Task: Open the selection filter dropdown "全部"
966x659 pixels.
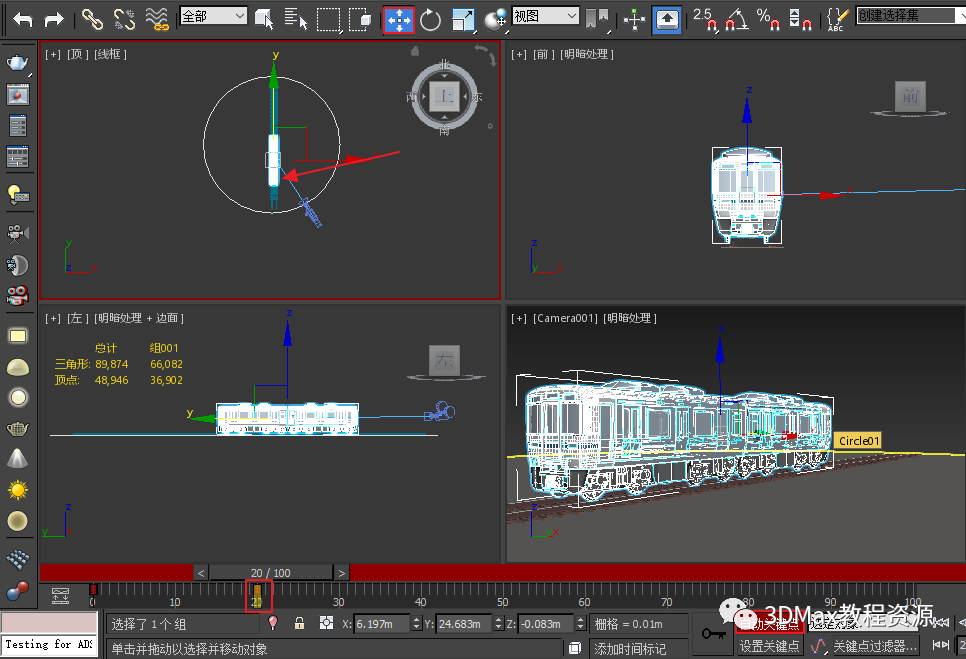Action: pyautogui.click(x=213, y=16)
